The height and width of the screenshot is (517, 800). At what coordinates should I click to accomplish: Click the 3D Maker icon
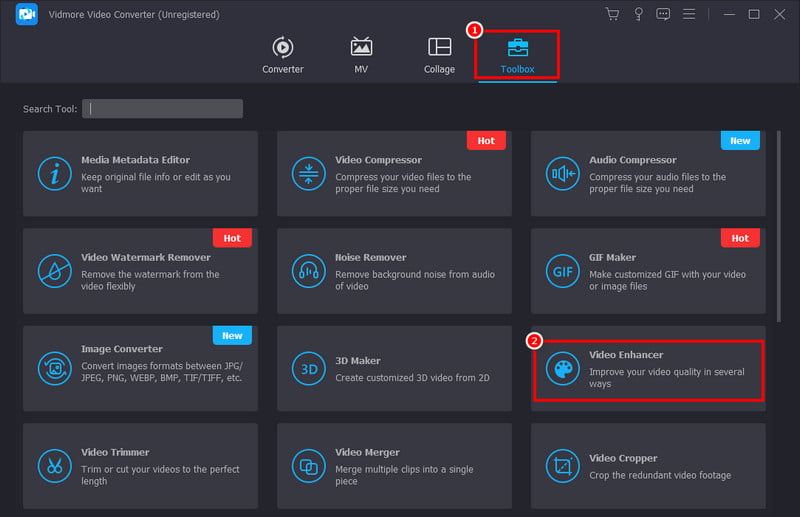point(309,368)
